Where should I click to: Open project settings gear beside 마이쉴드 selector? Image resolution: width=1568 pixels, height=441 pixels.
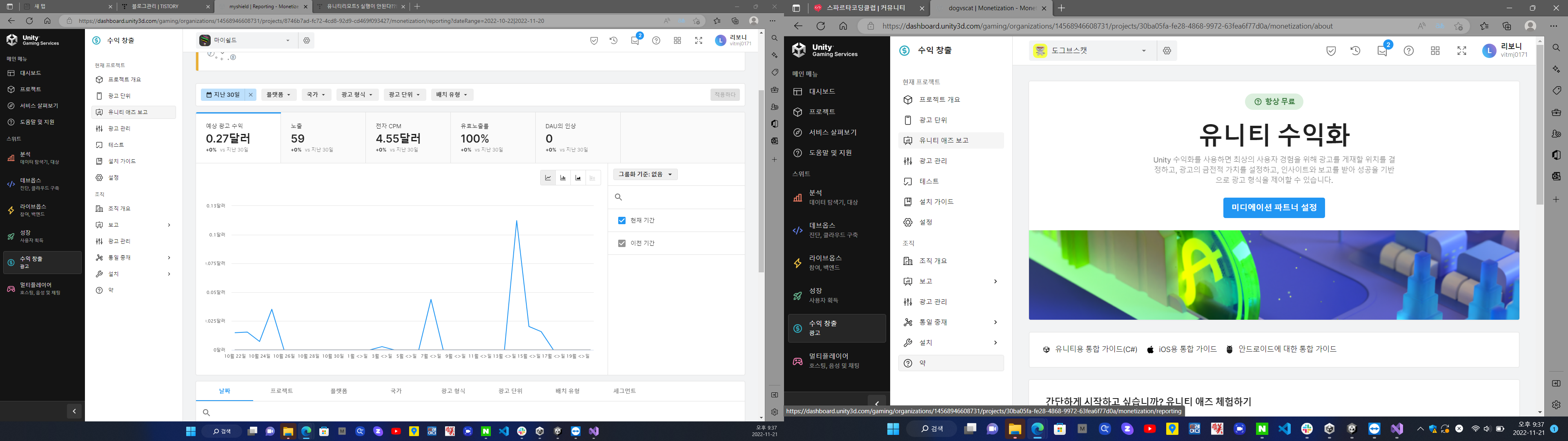(307, 41)
